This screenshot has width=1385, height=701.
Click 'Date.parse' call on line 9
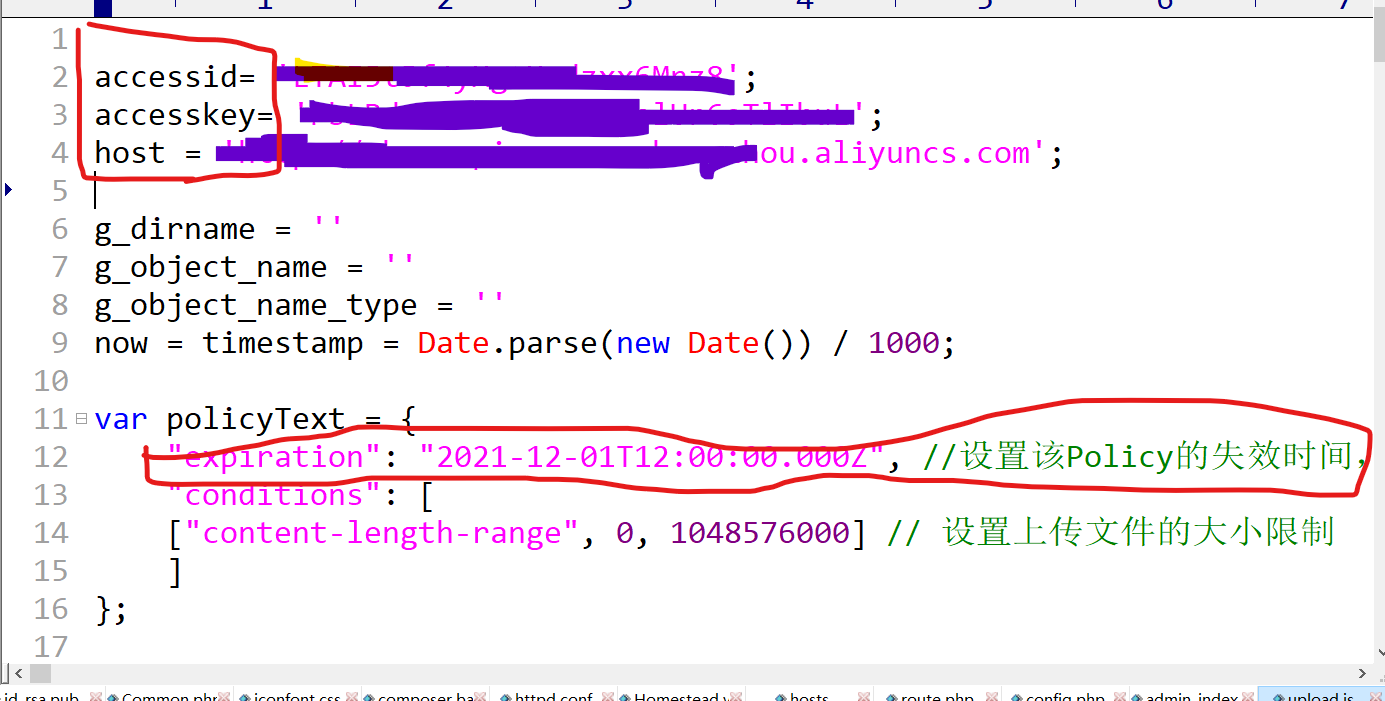[508, 343]
